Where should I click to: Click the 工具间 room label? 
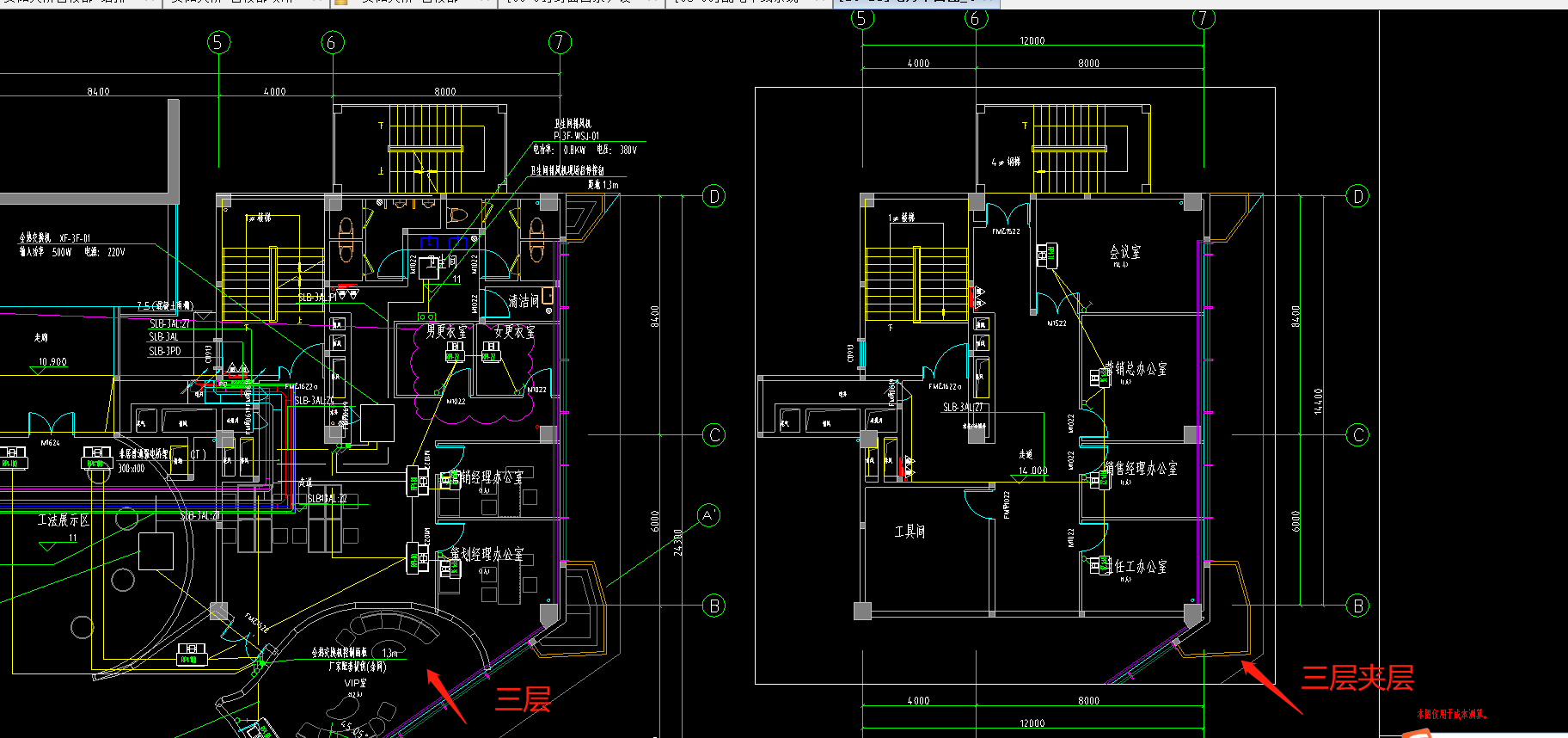point(910,532)
